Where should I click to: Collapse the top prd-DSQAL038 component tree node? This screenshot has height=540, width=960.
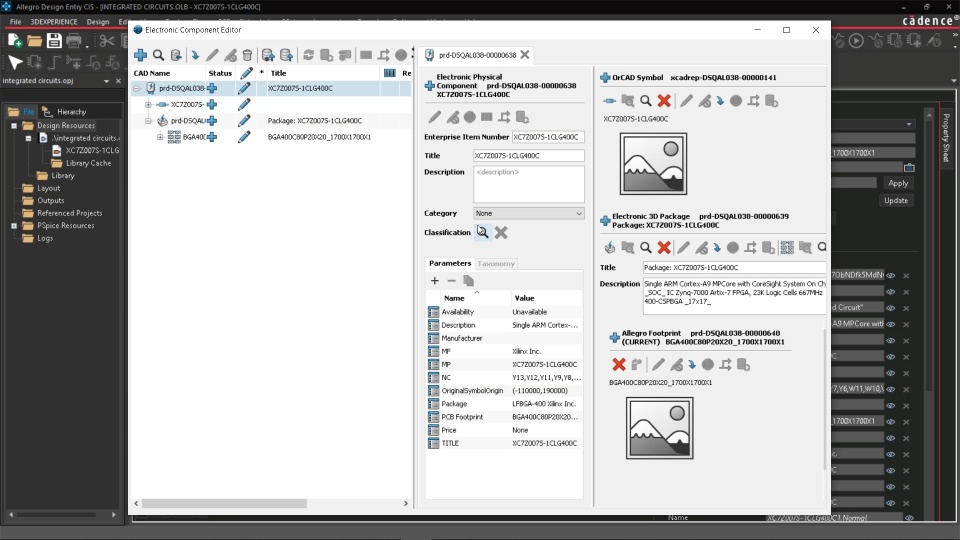click(137, 88)
